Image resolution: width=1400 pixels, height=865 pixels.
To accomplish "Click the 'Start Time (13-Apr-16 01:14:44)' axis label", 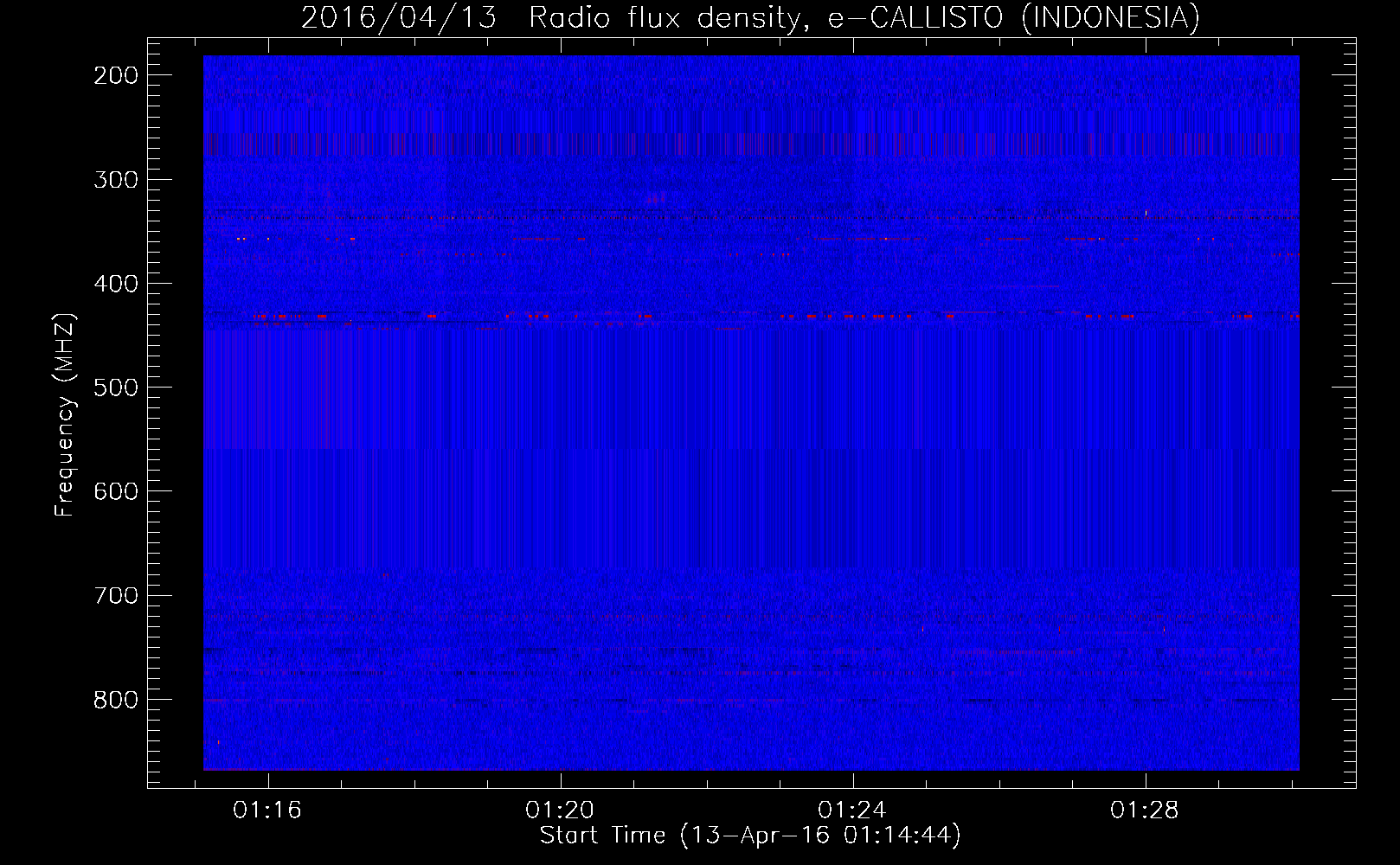I will click(750, 835).
